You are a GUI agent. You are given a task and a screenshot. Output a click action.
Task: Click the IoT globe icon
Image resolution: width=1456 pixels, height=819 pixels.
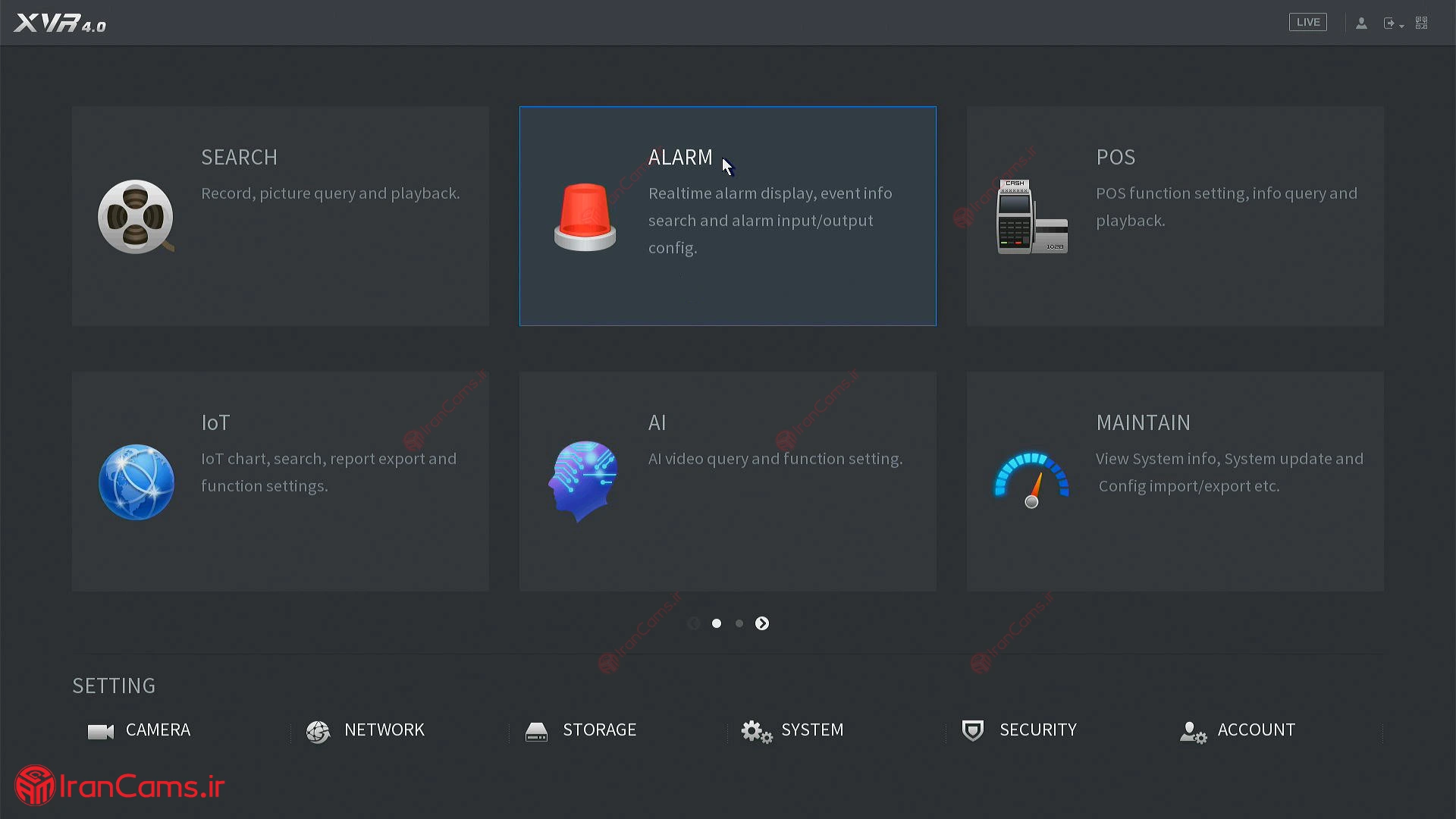point(136,482)
